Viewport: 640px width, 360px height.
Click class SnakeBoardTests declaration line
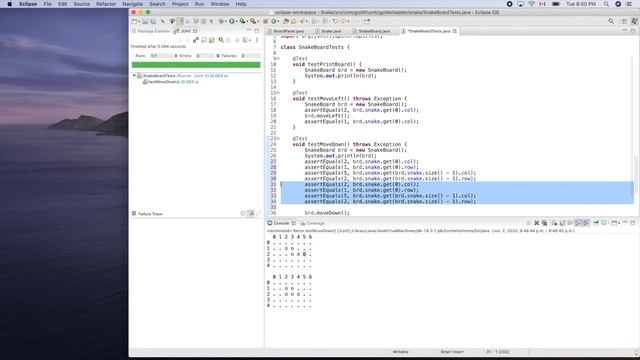[315, 47]
